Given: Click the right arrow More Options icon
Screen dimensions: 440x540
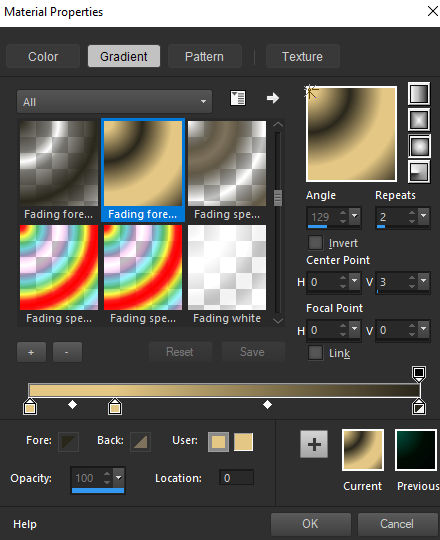Looking at the screenshot, I should click(x=273, y=98).
